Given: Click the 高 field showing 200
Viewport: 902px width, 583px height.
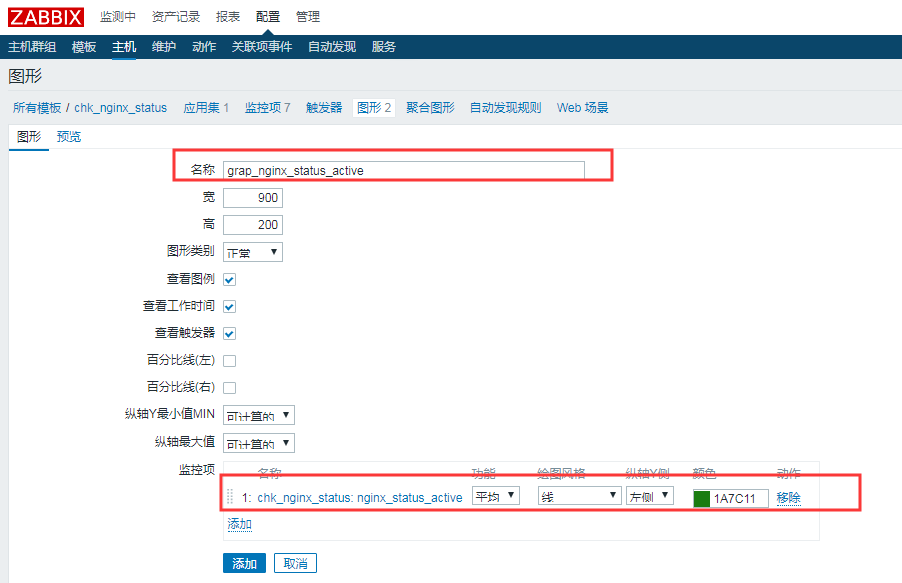Looking at the screenshot, I should click(x=253, y=224).
